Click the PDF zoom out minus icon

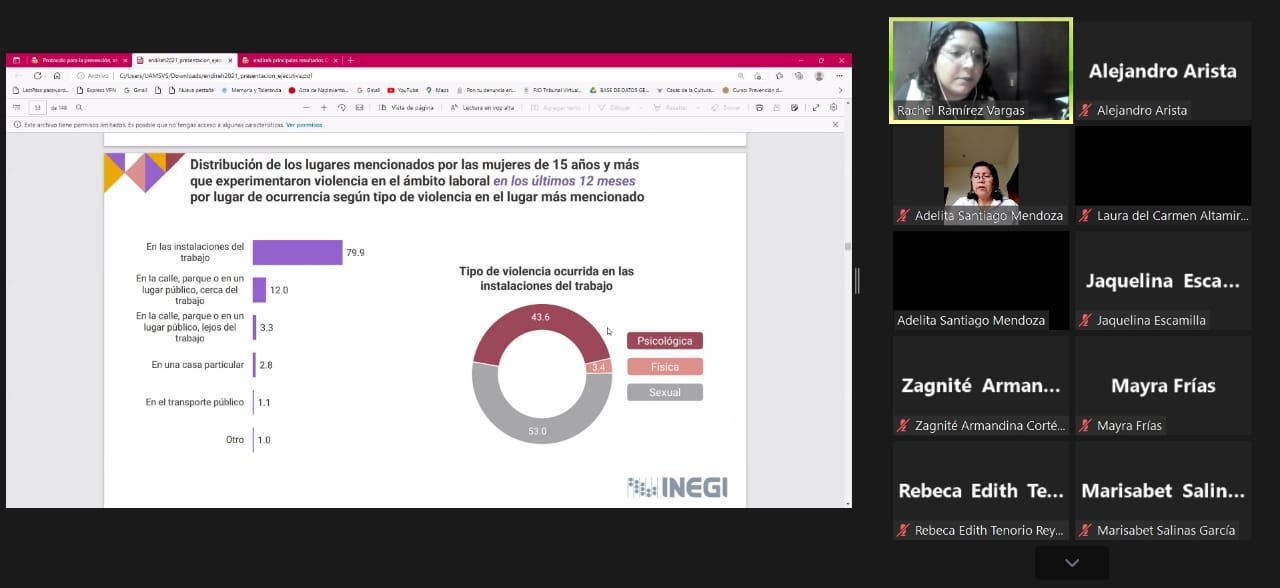(306, 107)
